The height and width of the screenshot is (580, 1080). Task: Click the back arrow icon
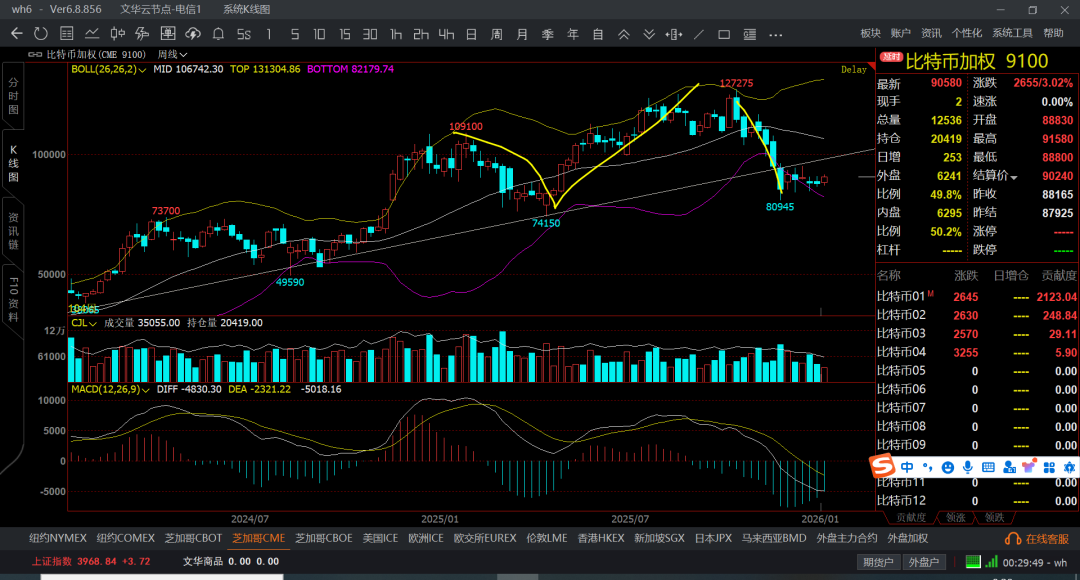point(16,34)
